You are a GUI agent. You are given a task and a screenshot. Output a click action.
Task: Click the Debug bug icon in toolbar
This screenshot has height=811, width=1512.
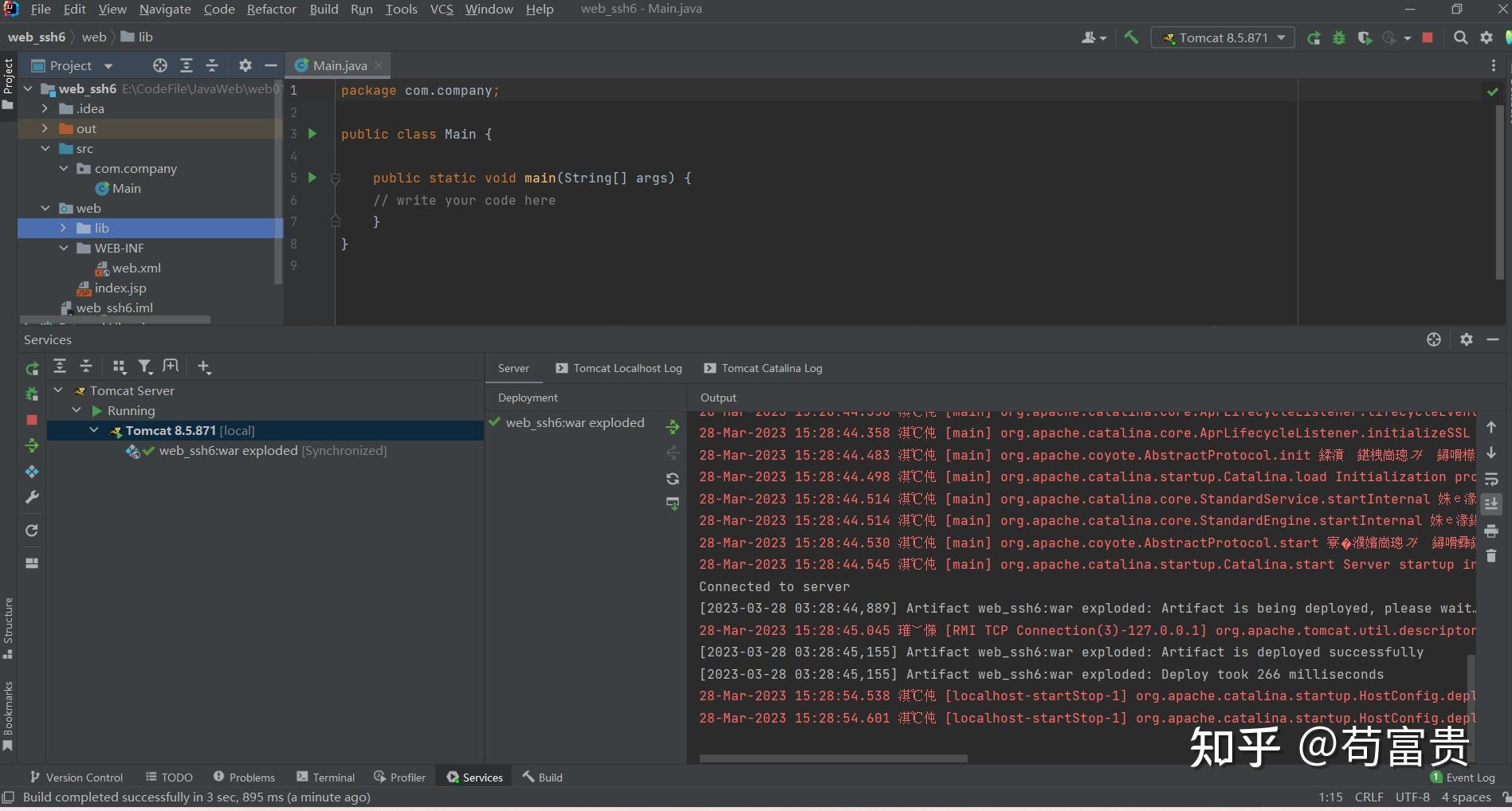1339,37
